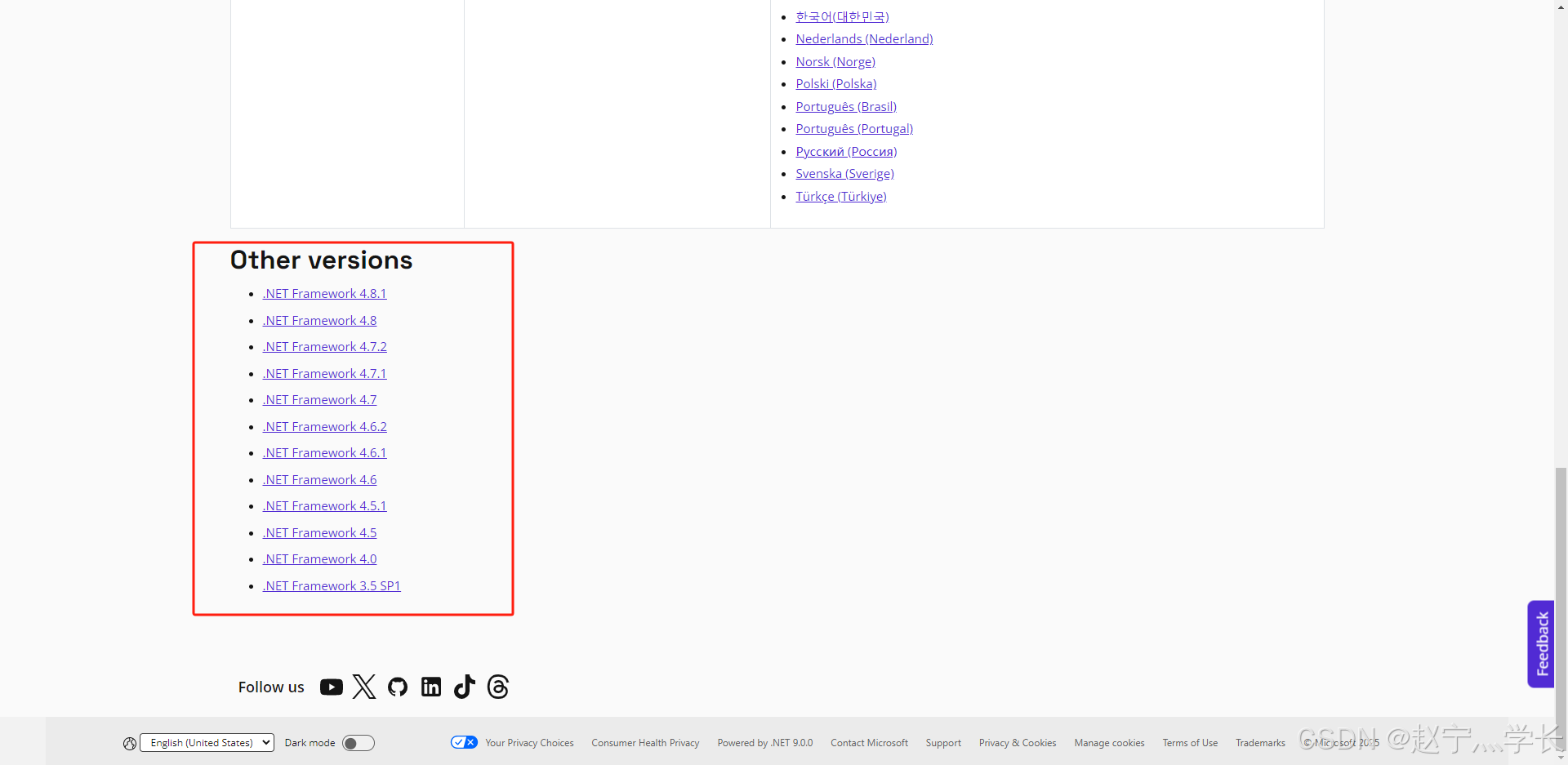1568x765 pixels.
Task: Open the X (Twitter) follow icon
Action: pyautogui.click(x=364, y=687)
